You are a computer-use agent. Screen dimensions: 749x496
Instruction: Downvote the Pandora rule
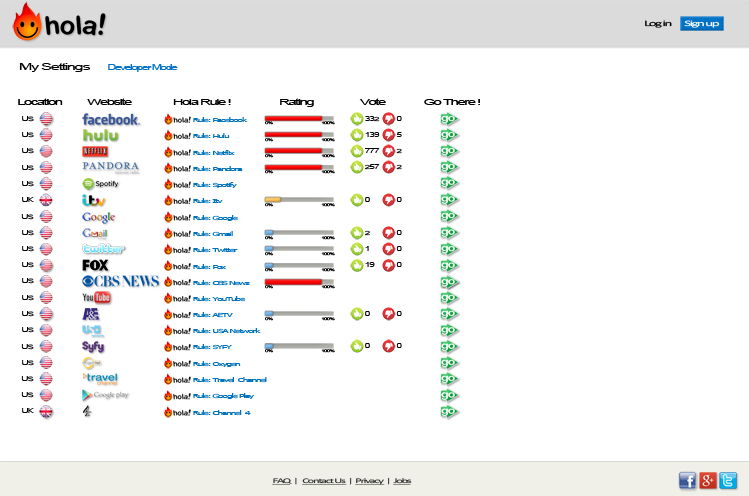(x=388, y=167)
